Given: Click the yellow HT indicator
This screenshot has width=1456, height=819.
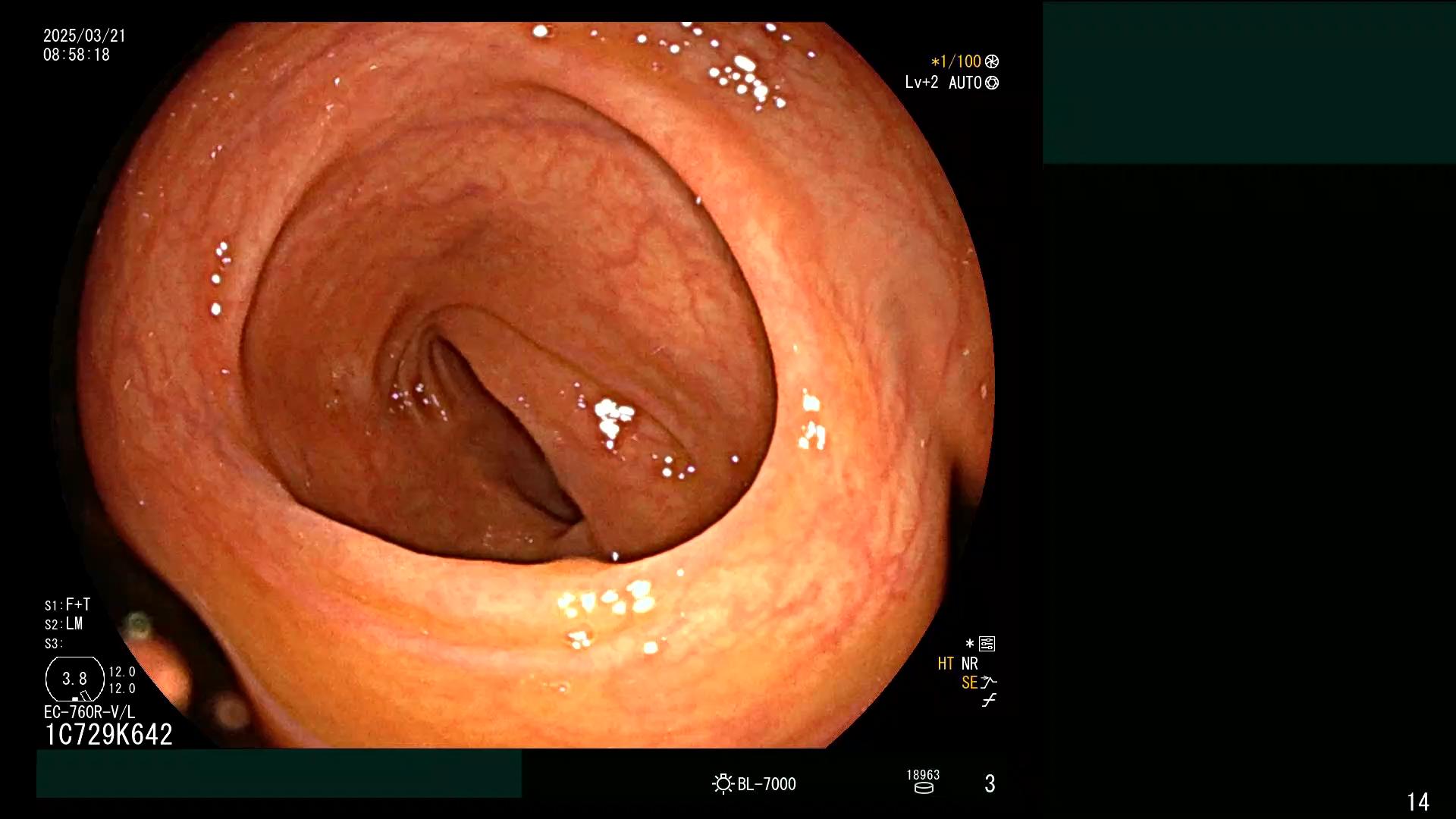Looking at the screenshot, I should [946, 664].
